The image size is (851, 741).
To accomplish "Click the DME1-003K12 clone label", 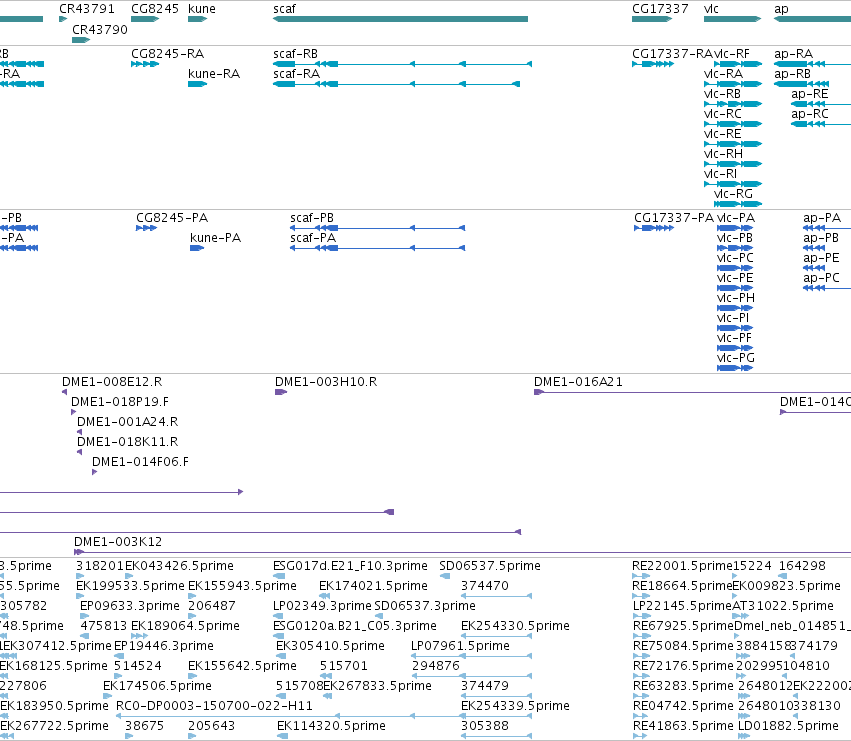I will [x=118, y=542].
